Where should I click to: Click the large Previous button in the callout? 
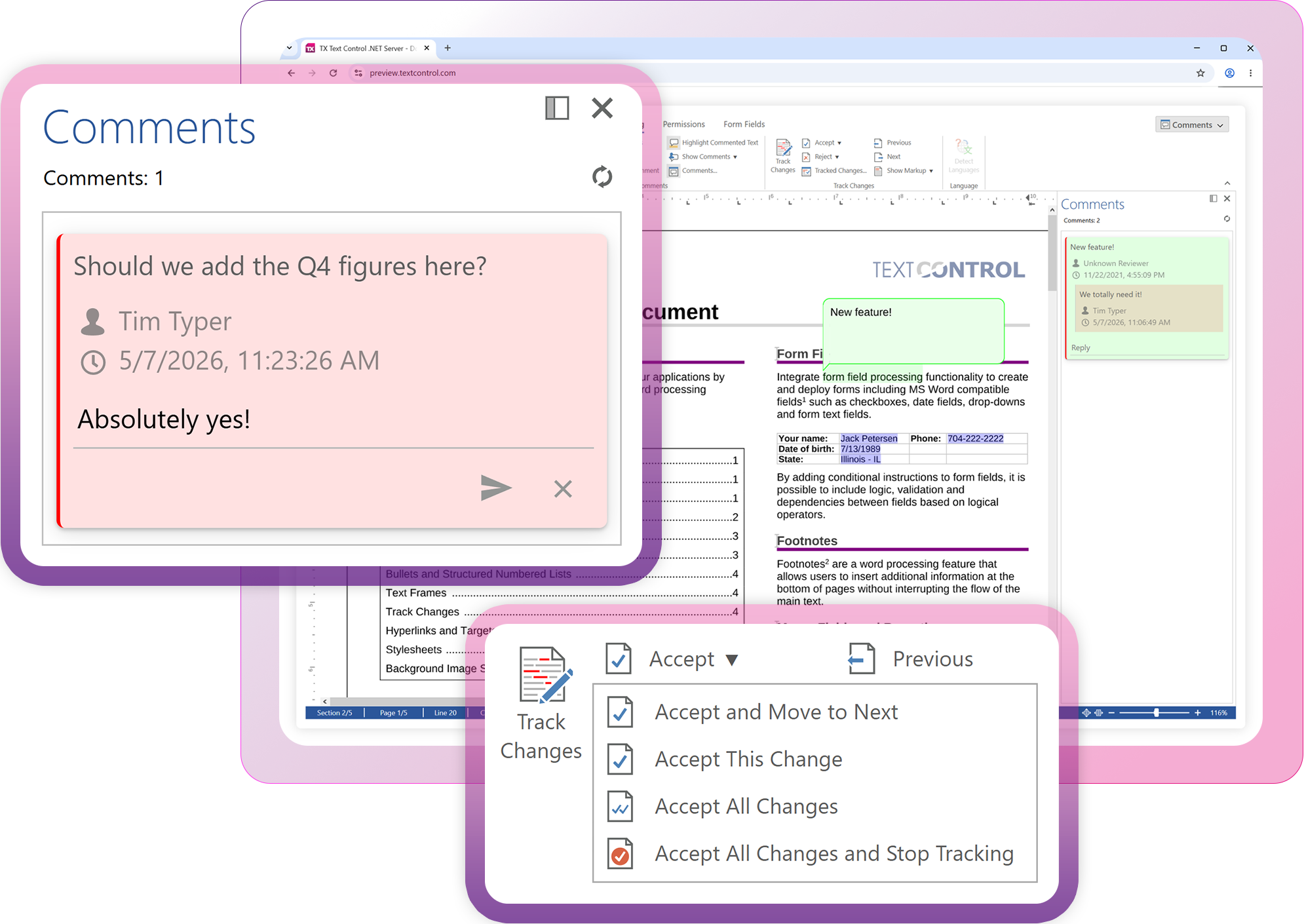tap(911, 659)
